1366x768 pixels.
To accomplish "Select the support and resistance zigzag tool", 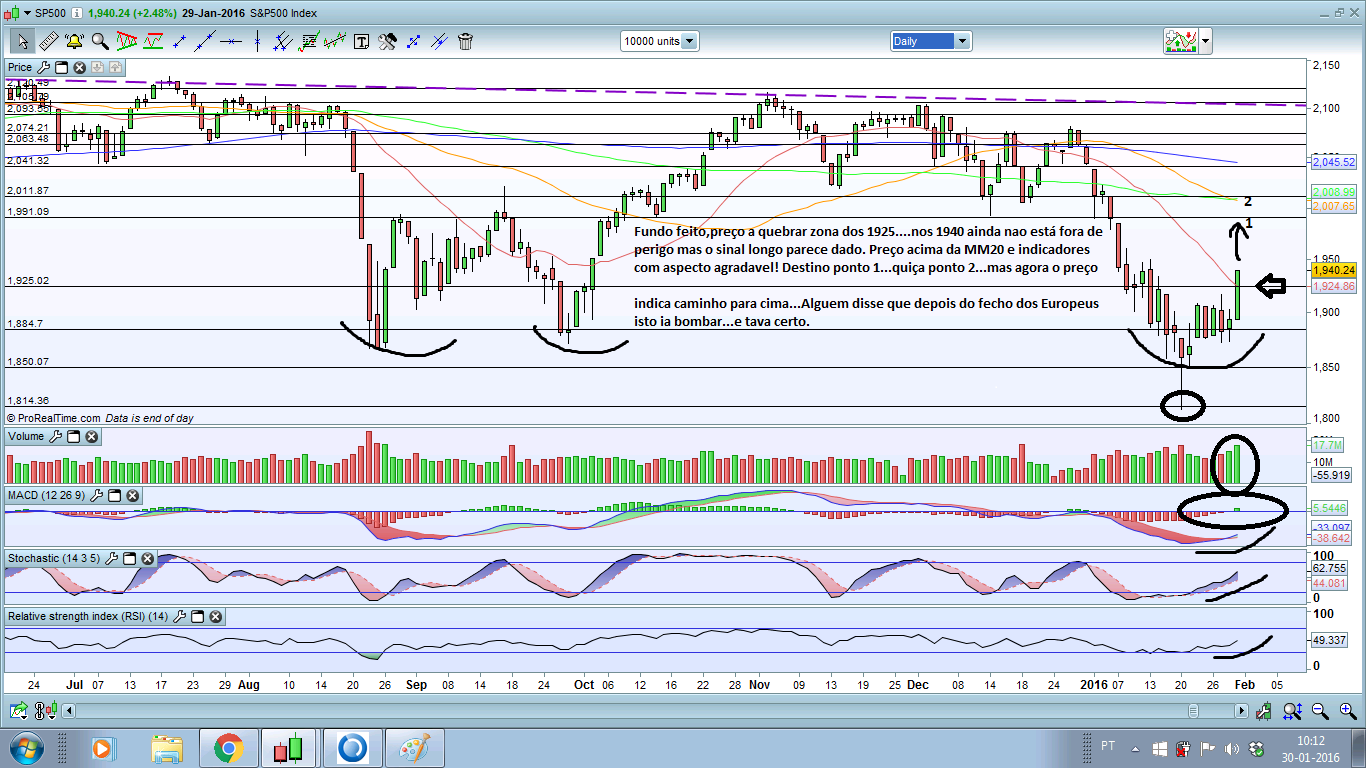I will click(x=153, y=41).
